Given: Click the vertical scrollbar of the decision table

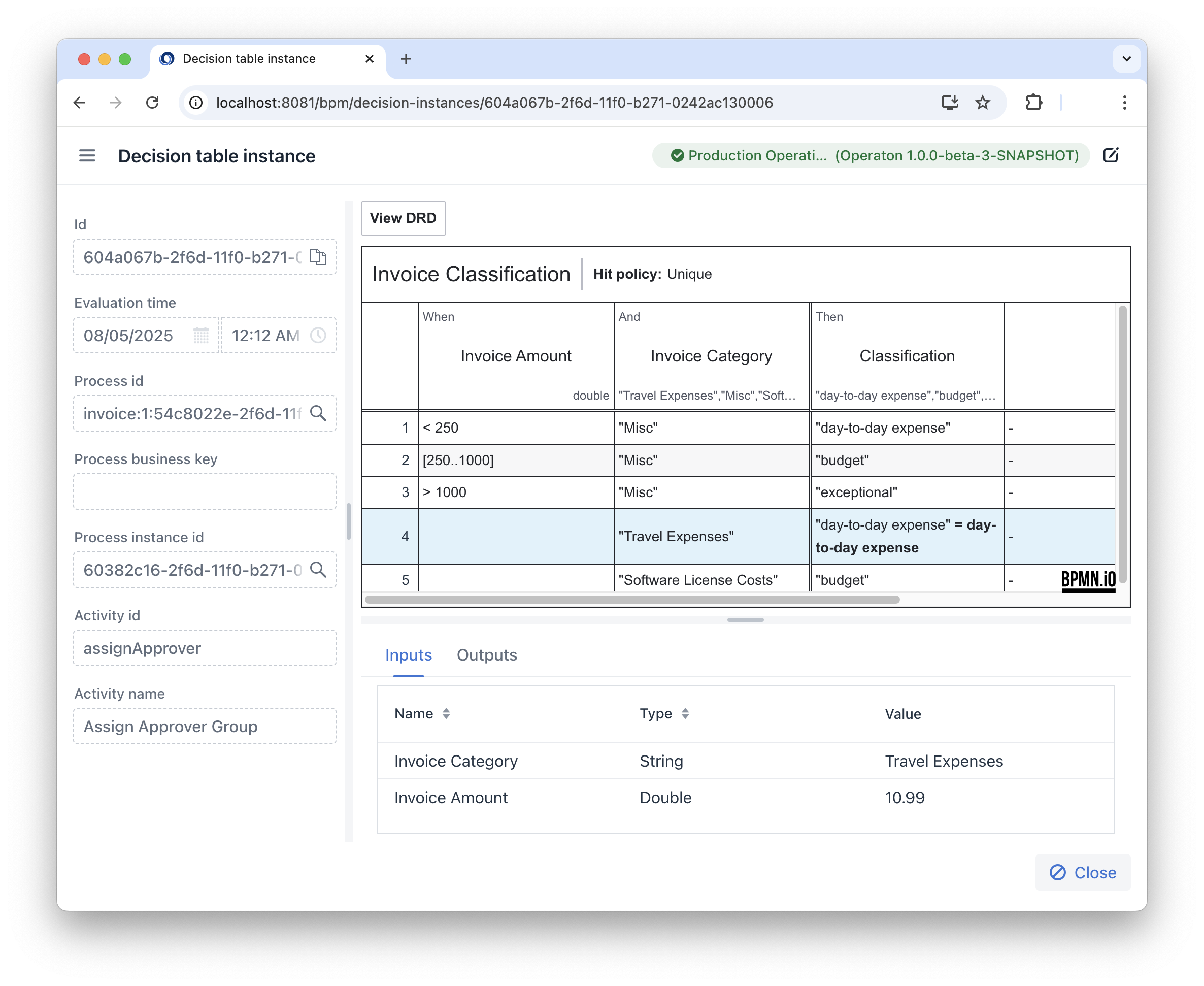Looking at the screenshot, I should click(x=1122, y=443).
